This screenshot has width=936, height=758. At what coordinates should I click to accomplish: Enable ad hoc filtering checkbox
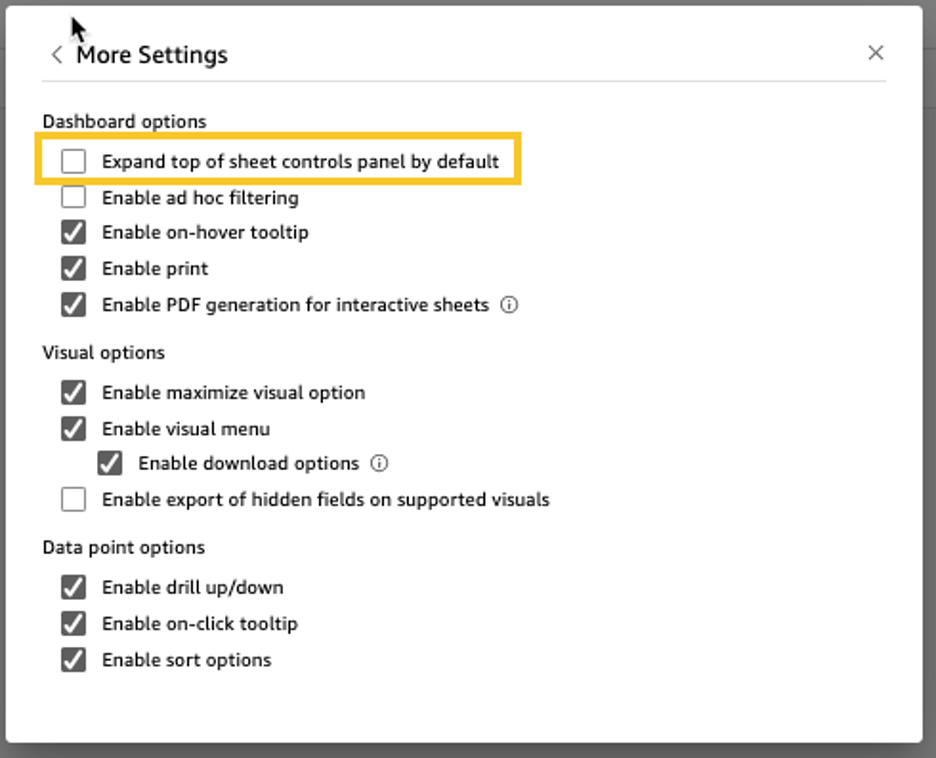pos(73,197)
